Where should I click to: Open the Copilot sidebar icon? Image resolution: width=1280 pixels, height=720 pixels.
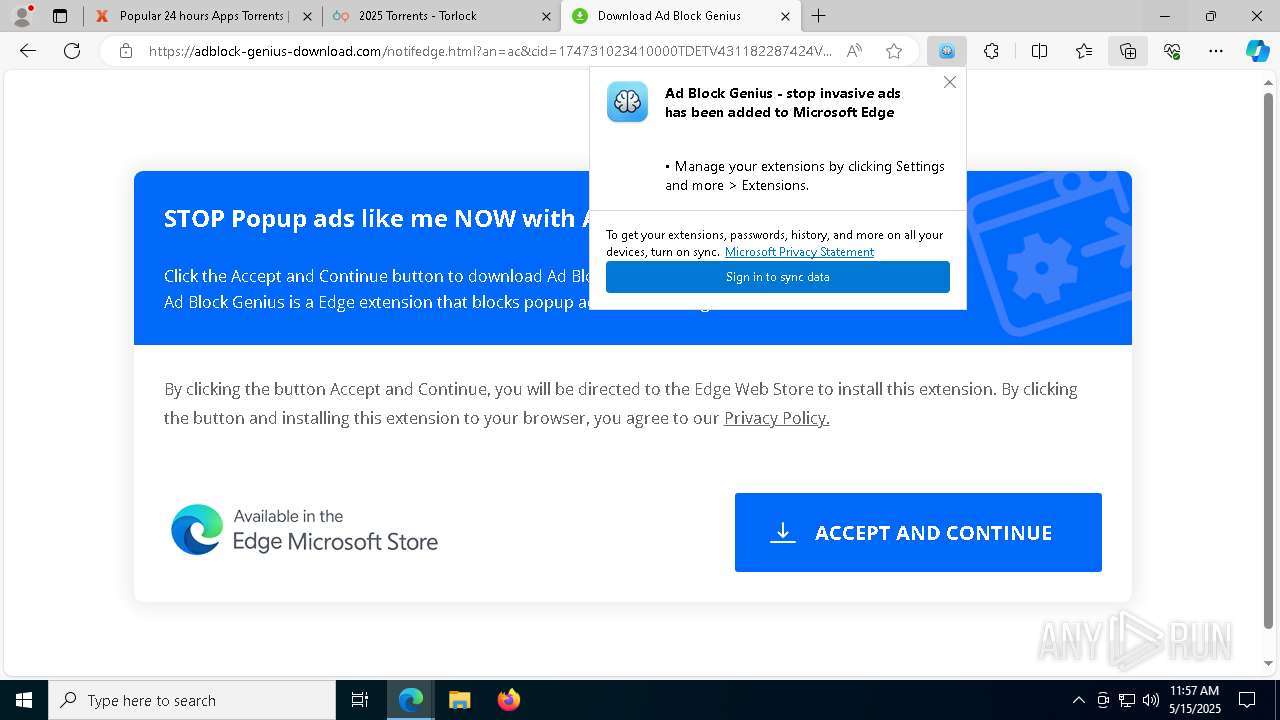pos(1257,51)
